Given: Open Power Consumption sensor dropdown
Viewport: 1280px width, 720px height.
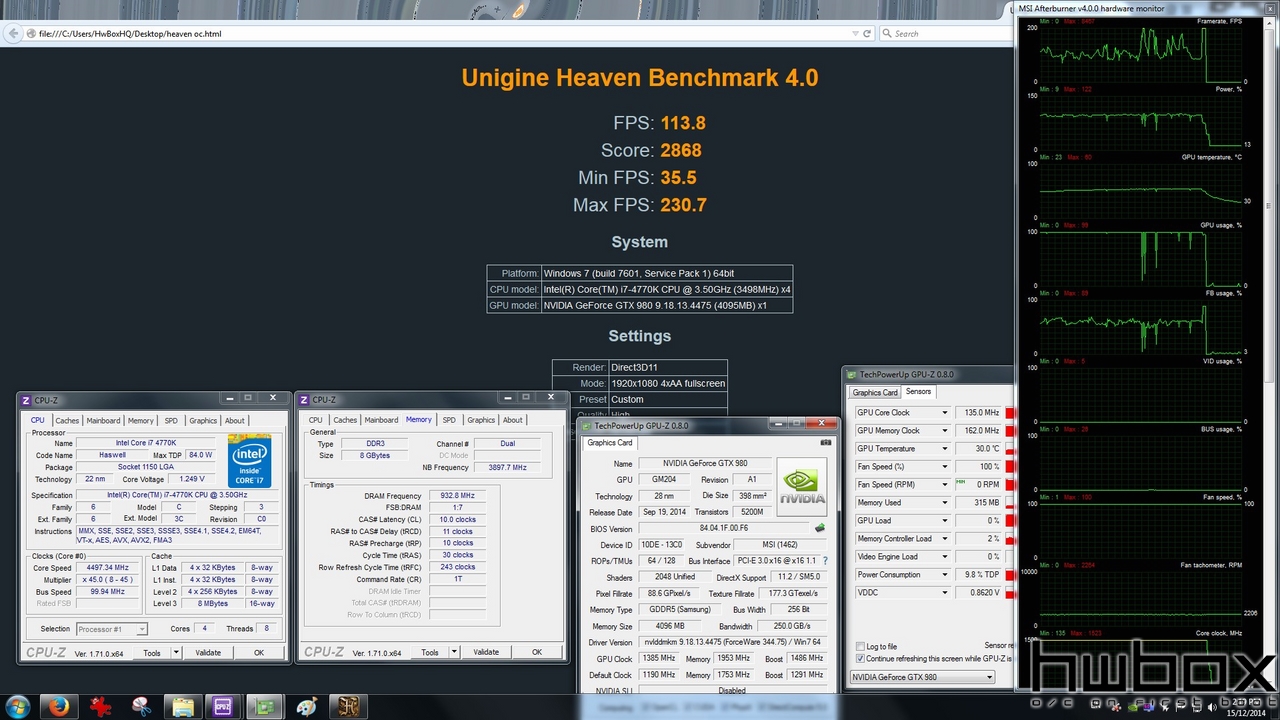Looking at the screenshot, I should point(944,574).
